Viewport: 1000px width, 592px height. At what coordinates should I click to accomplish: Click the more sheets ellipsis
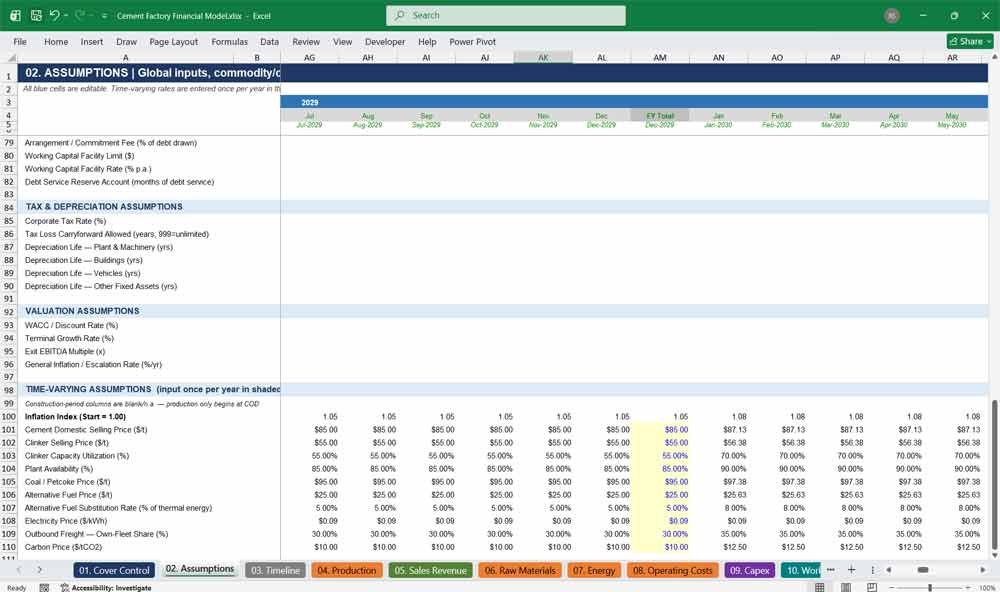(830, 570)
